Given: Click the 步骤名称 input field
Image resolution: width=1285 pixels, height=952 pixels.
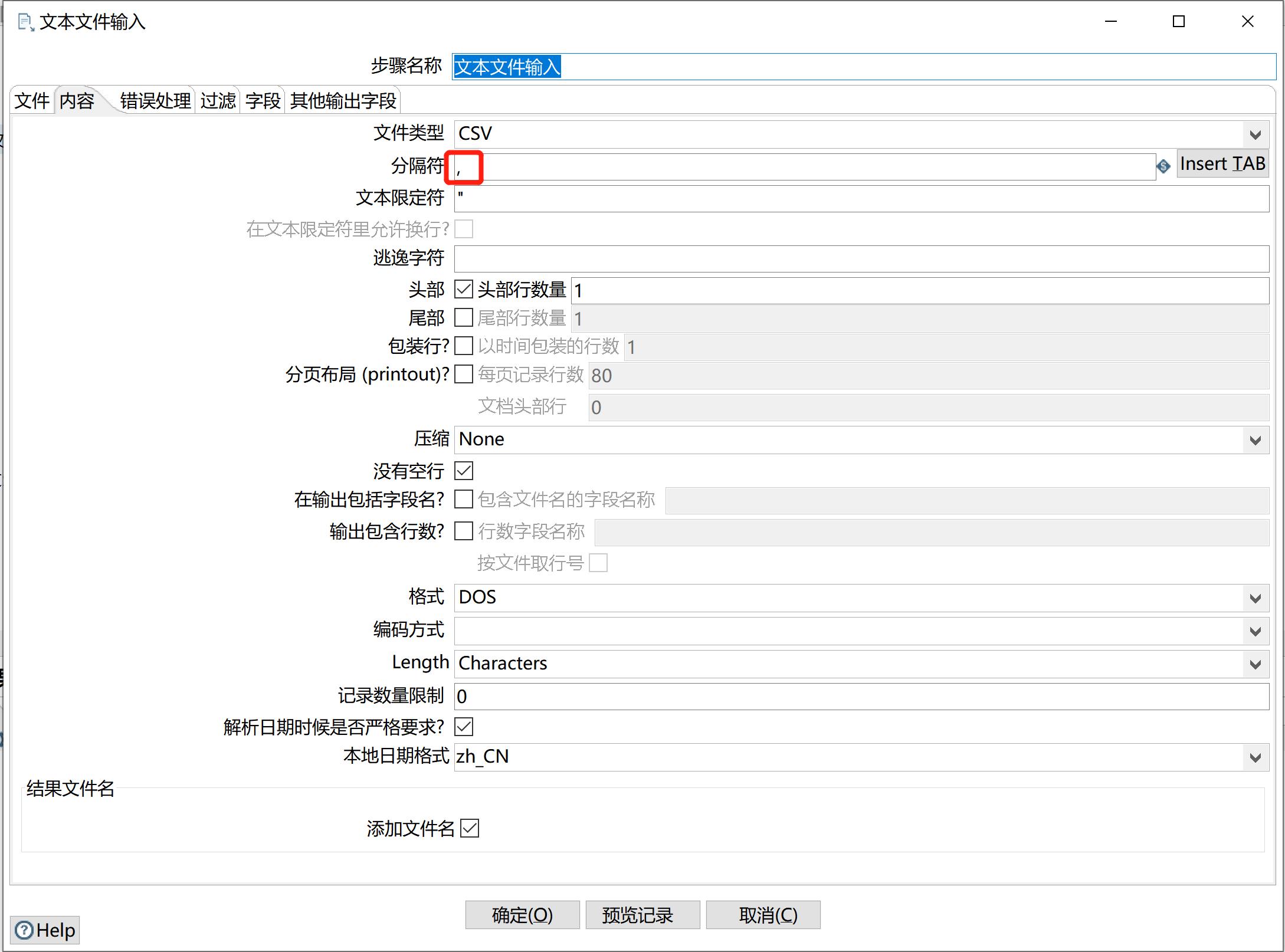Looking at the screenshot, I should (864, 67).
